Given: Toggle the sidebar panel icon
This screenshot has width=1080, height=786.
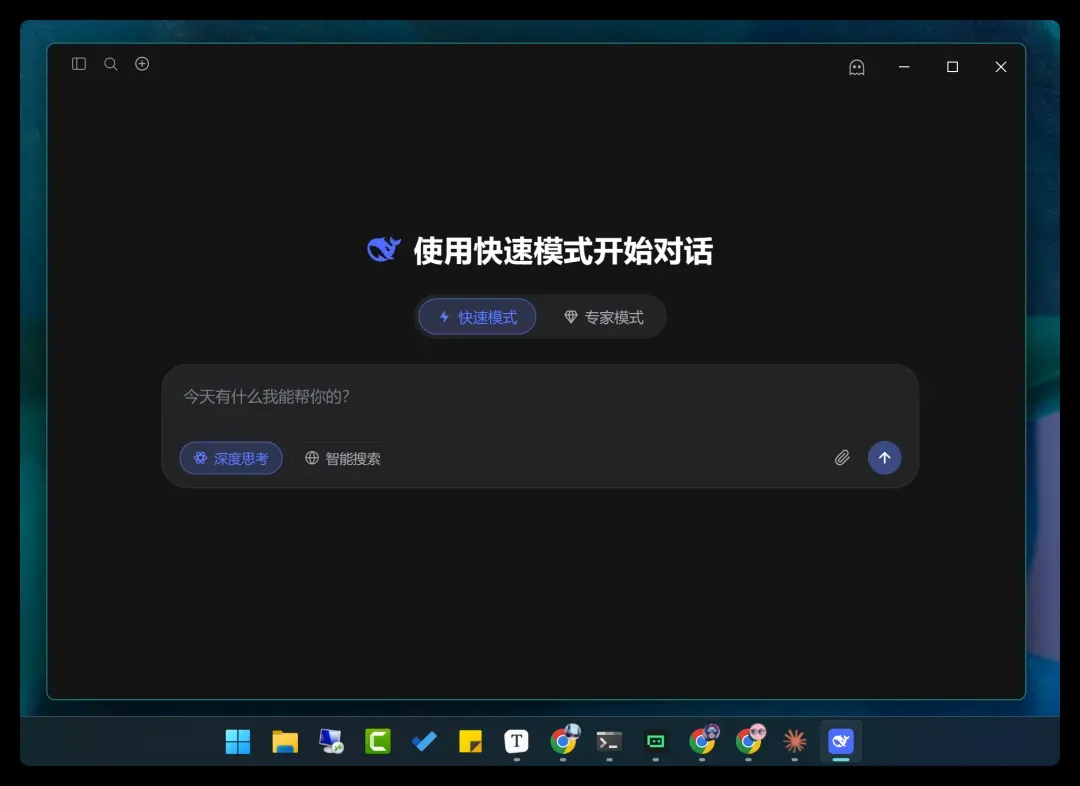Looking at the screenshot, I should [x=79, y=64].
